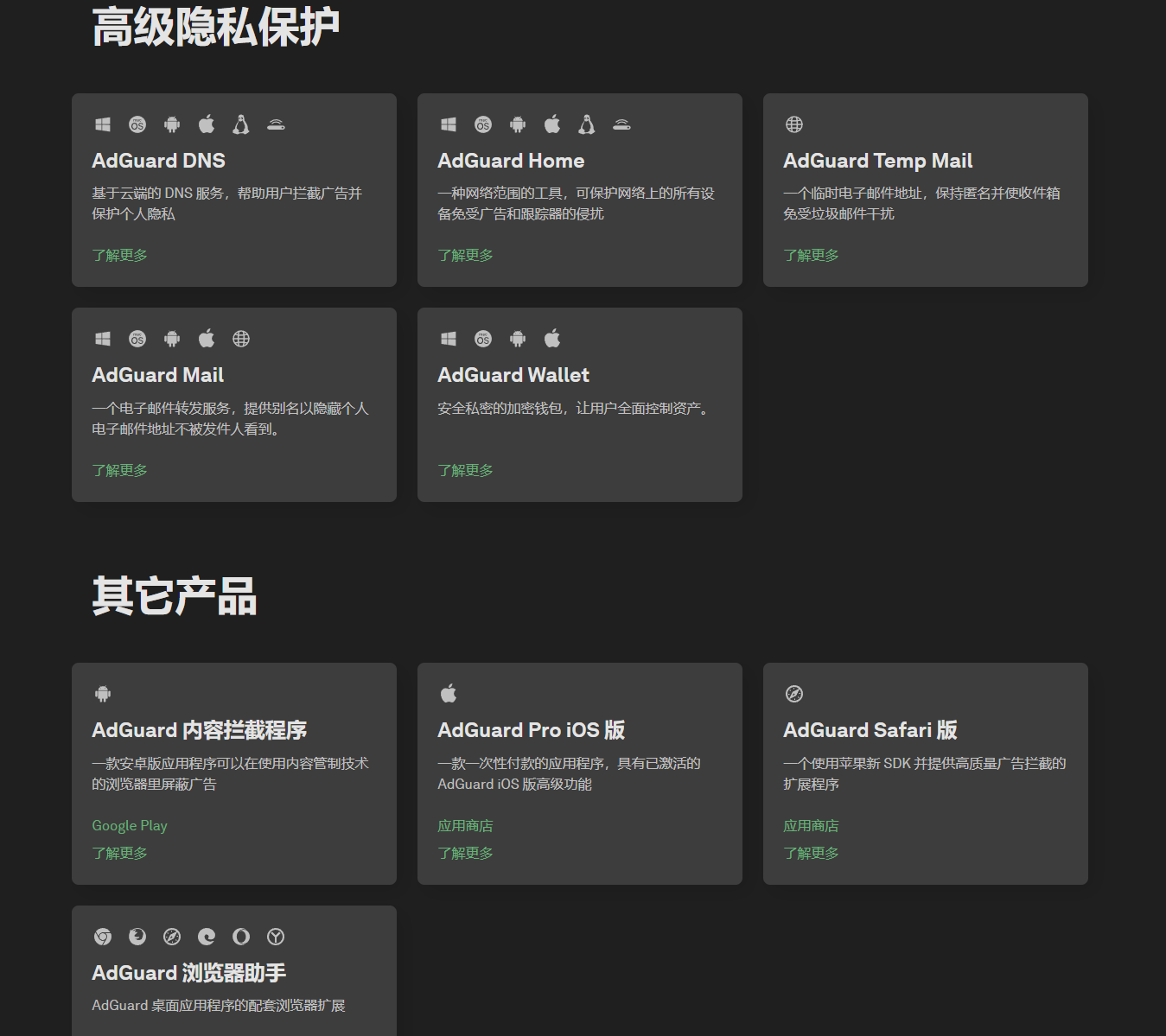Open 了解更多 link under AdGuard Safari 版
Viewport: 1166px width, 1036px height.
(x=812, y=853)
